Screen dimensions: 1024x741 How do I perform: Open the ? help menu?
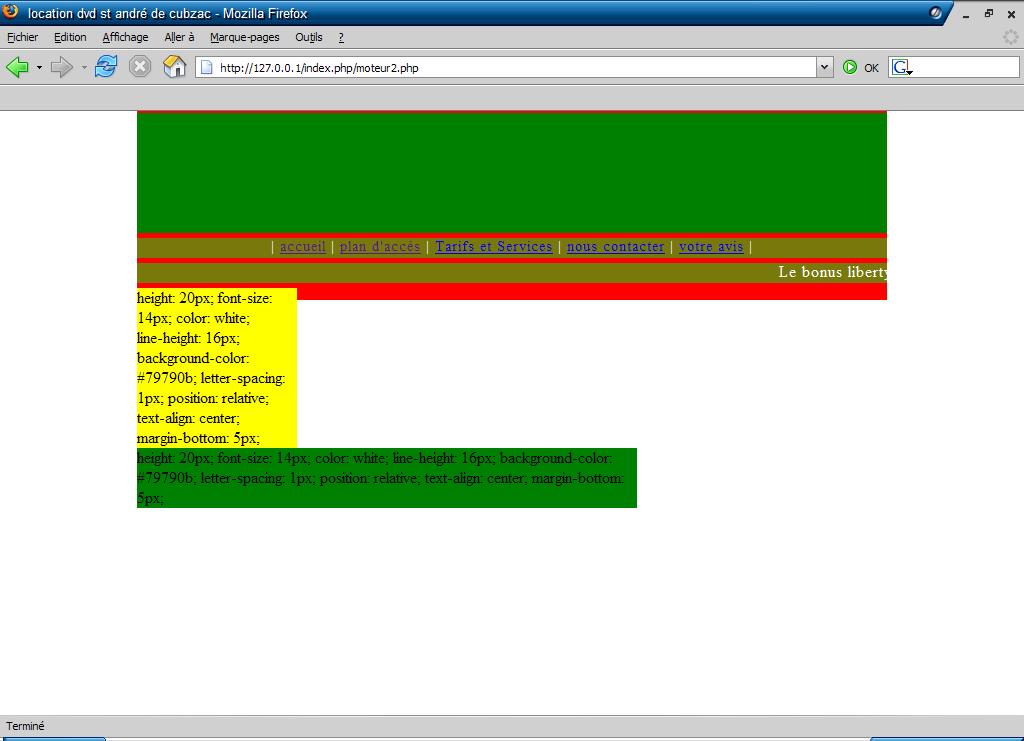coord(341,37)
